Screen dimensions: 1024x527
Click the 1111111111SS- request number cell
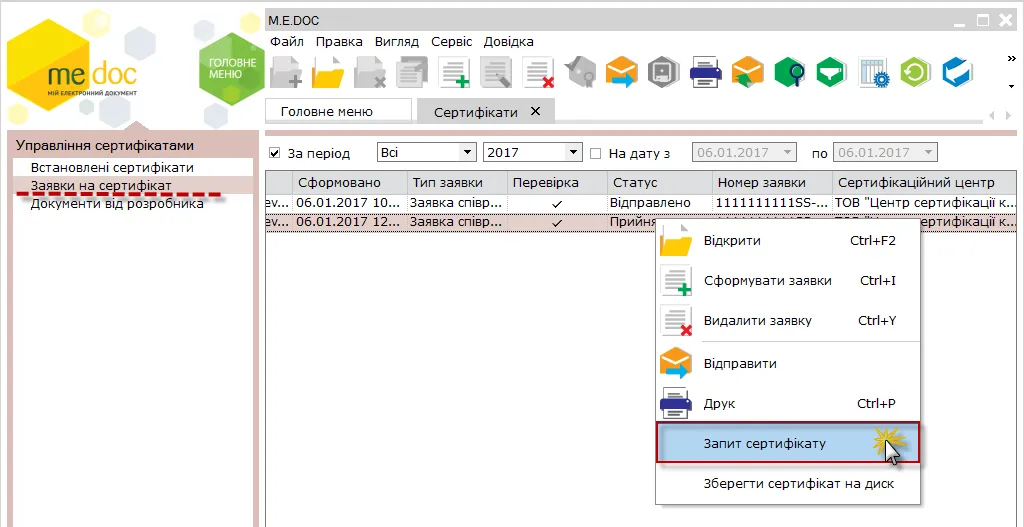[773, 203]
